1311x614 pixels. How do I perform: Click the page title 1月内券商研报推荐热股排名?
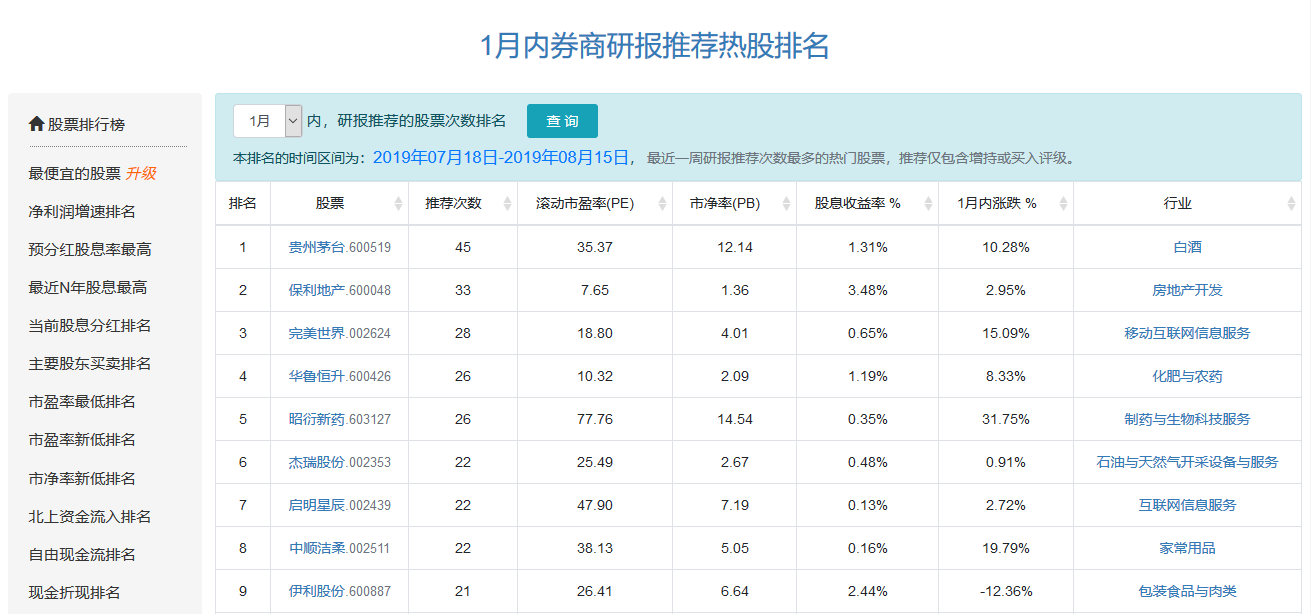tap(655, 46)
